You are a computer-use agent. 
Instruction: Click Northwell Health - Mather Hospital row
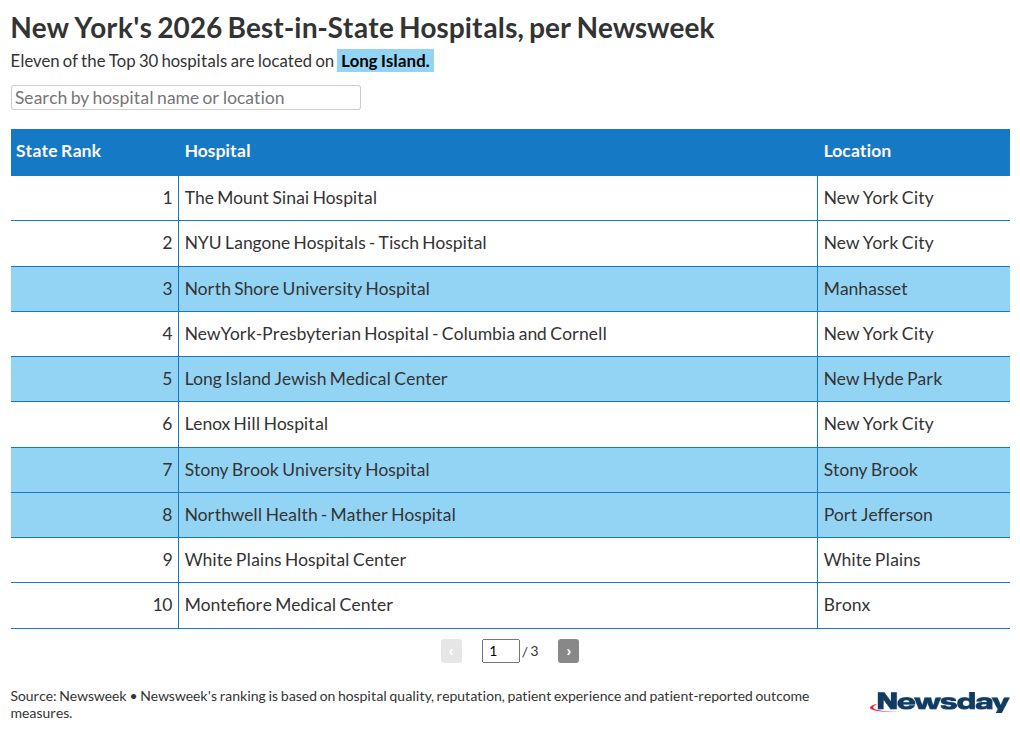click(320, 515)
